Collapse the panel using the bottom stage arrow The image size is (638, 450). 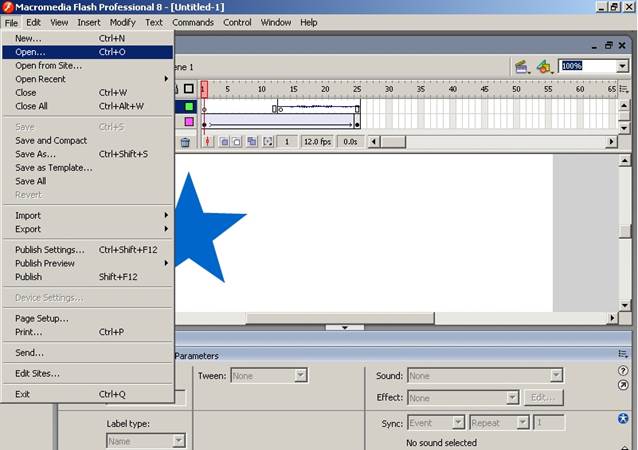coord(345,327)
